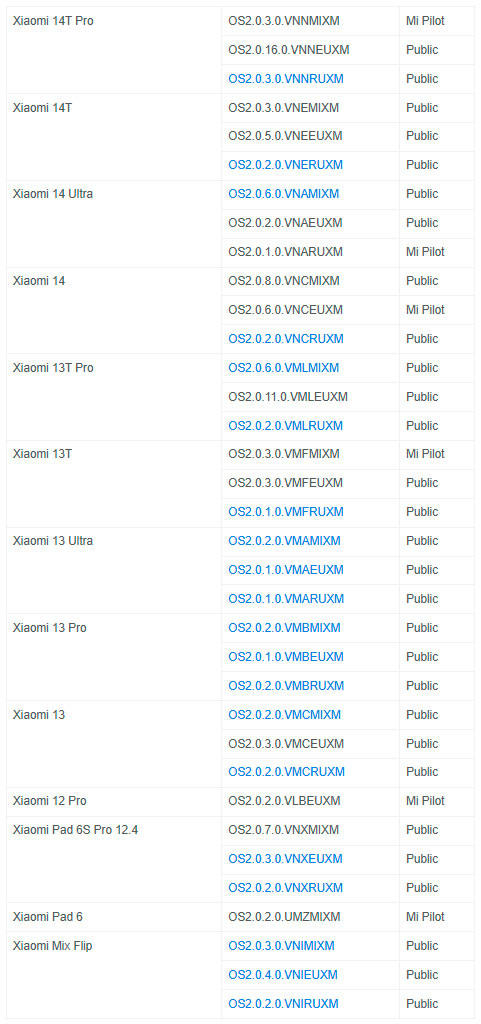The height and width of the screenshot is (1024, 481).
Task: Open the OS2.0.3.0.VNXEUXM link
Action: point(285,858)
